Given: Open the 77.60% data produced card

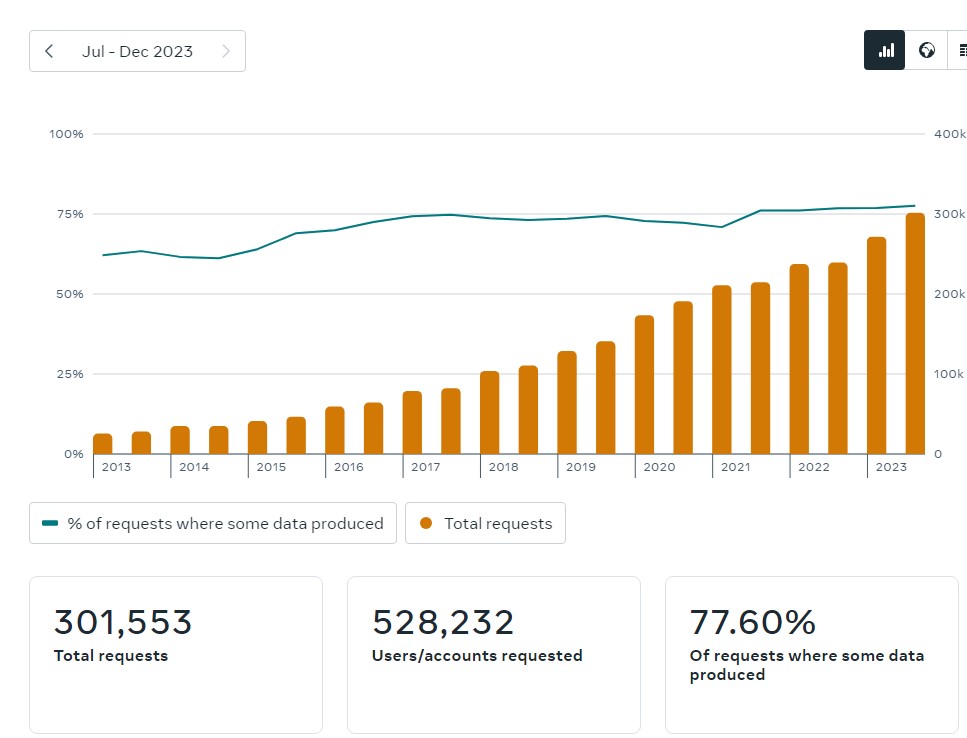Looking at the screenshot, I should [x=812, y=655].
